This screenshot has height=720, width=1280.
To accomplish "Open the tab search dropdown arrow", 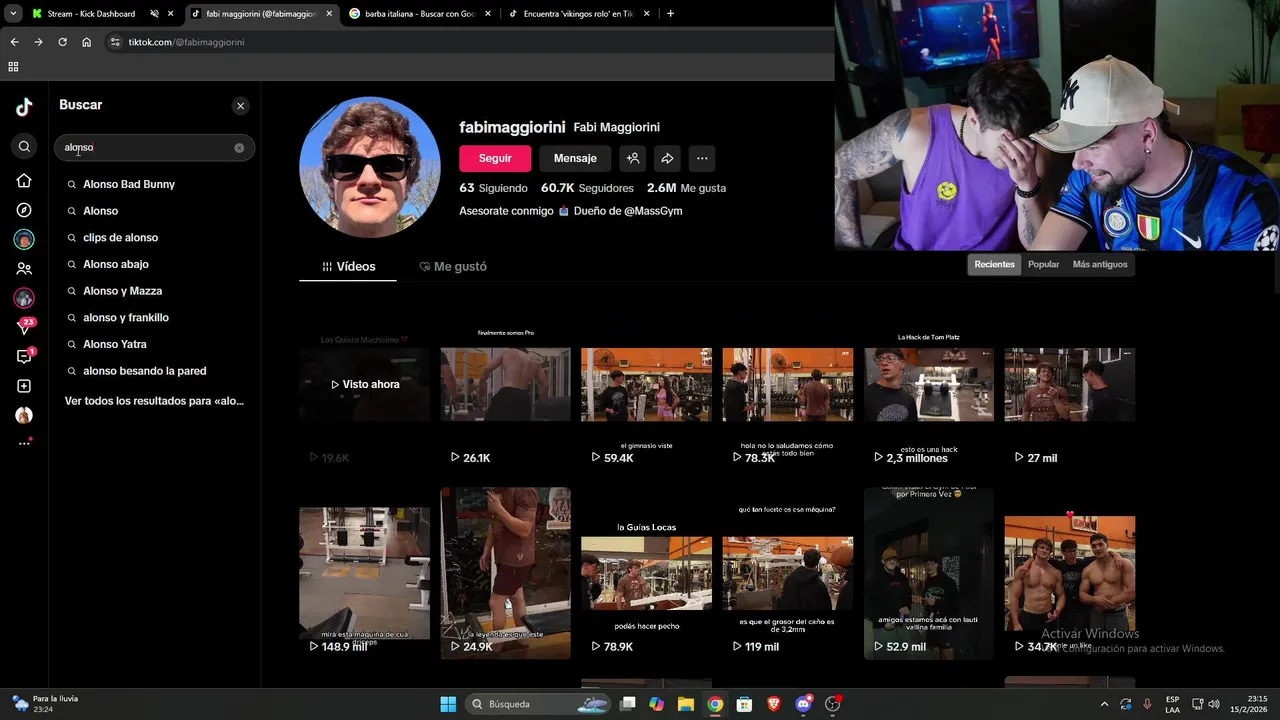I will point(13,14).
